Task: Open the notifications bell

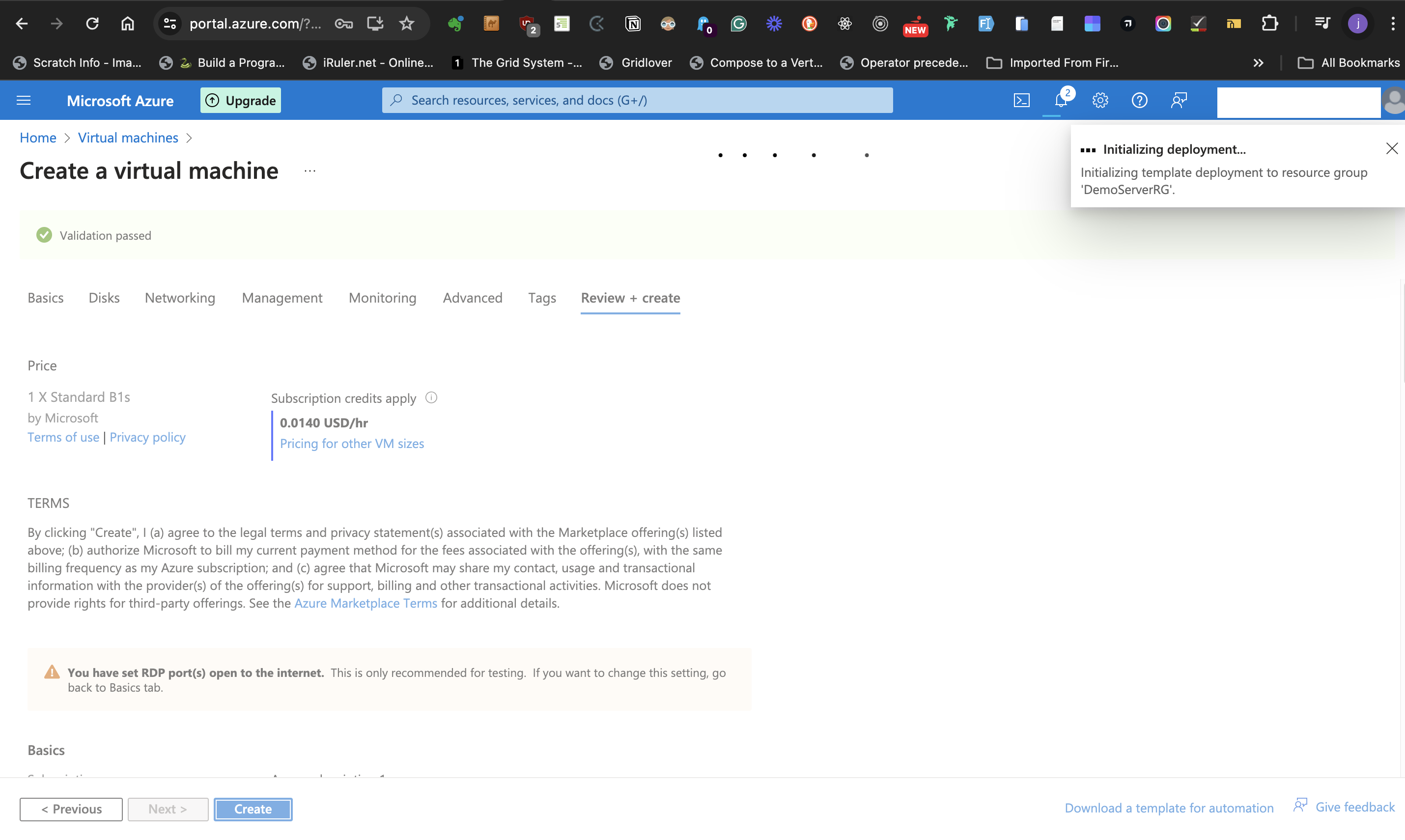Action: click(x=1060, y=100)
